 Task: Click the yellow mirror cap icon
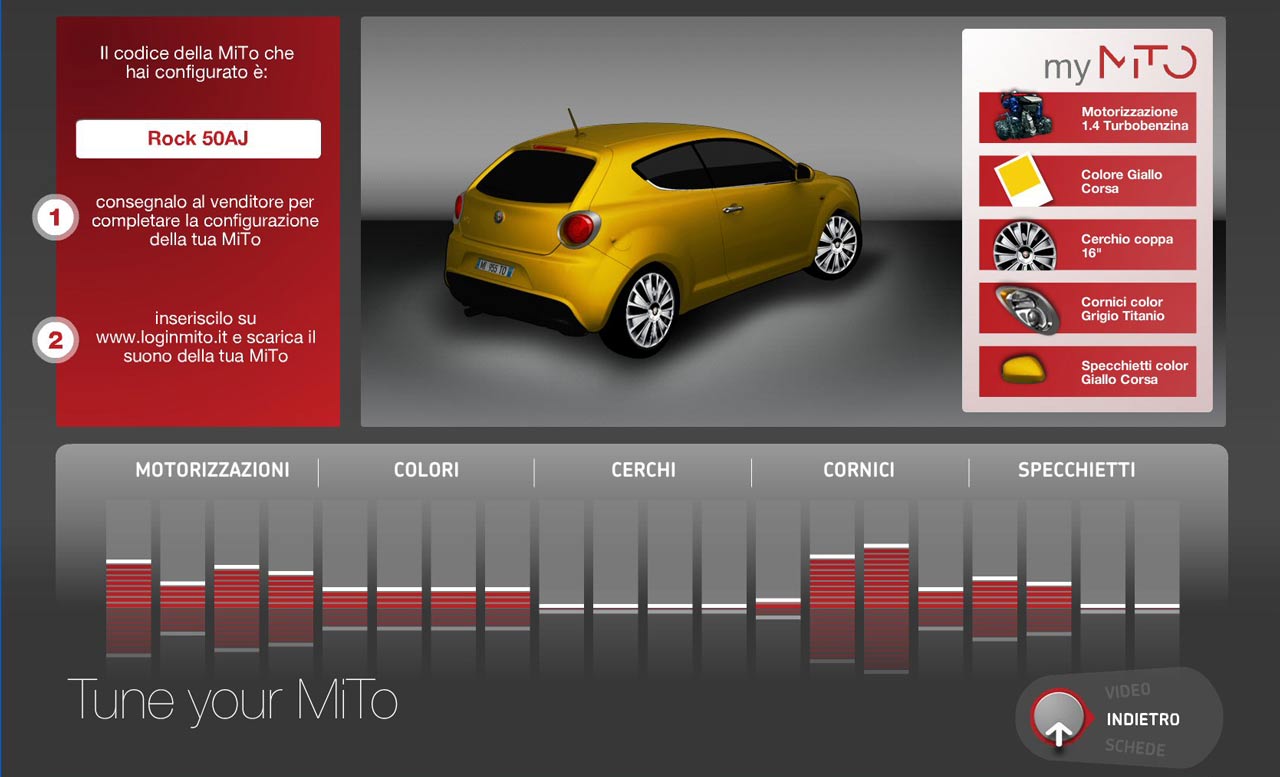point(1025,372)
